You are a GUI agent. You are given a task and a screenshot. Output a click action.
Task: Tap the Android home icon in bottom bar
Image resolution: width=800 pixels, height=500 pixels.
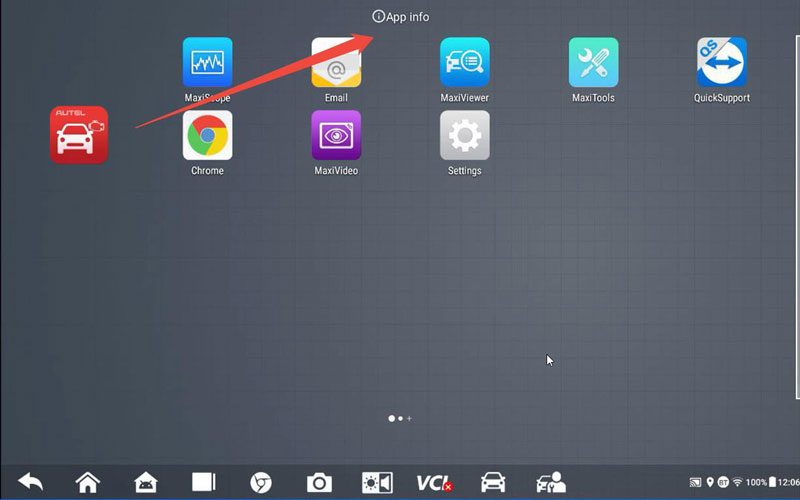coord(146,482)
